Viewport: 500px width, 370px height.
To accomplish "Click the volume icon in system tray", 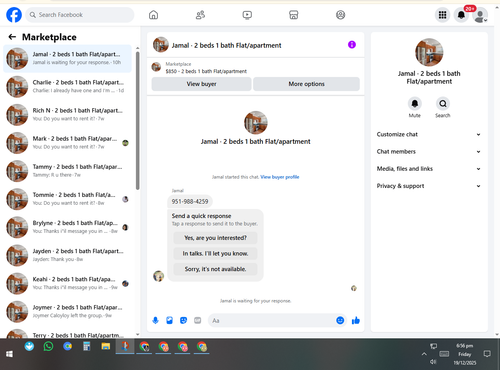I will pyautogui.click(x=433, y=362).
